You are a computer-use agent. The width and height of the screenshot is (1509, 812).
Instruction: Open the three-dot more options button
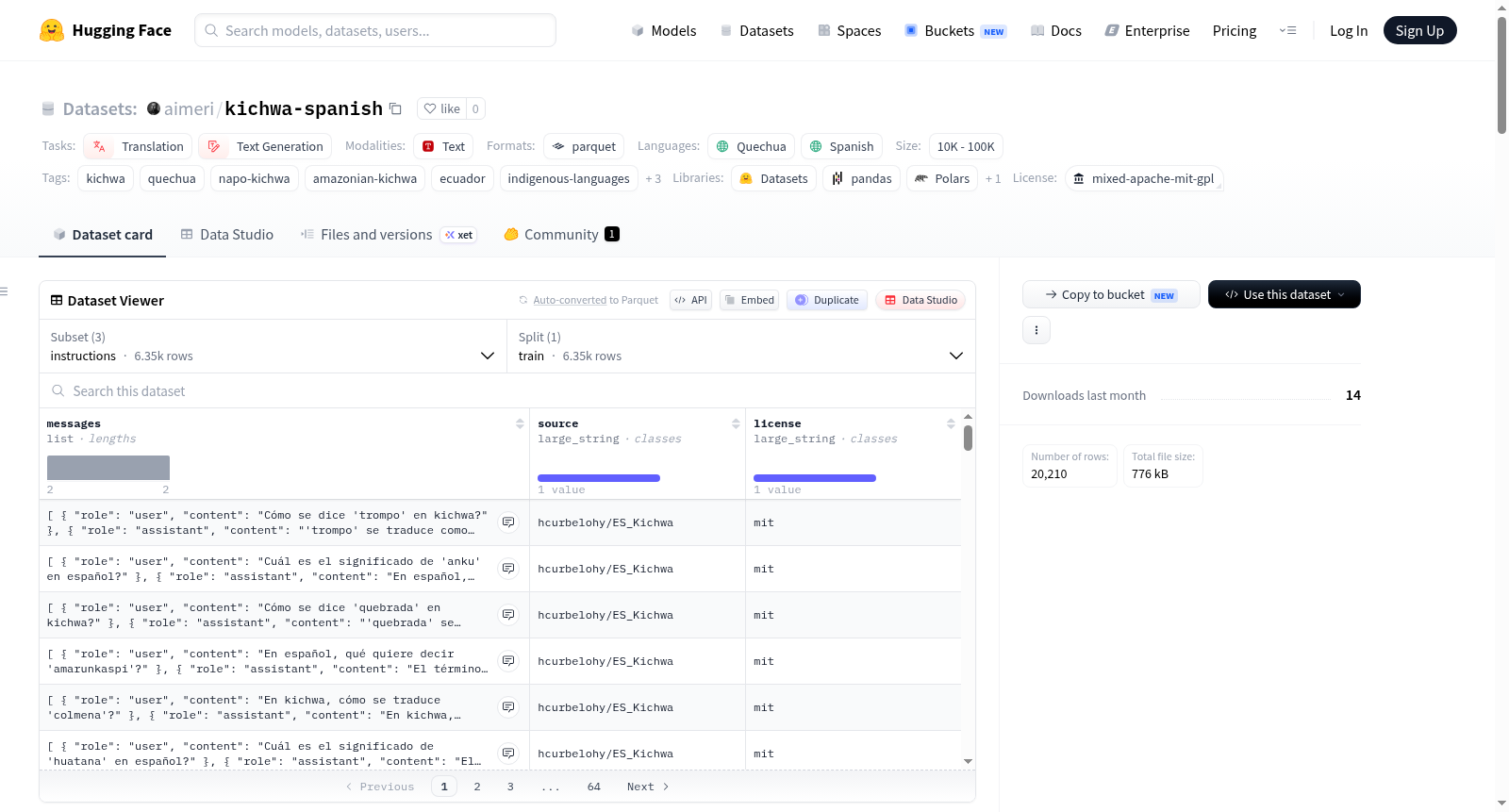point(1036,330)
